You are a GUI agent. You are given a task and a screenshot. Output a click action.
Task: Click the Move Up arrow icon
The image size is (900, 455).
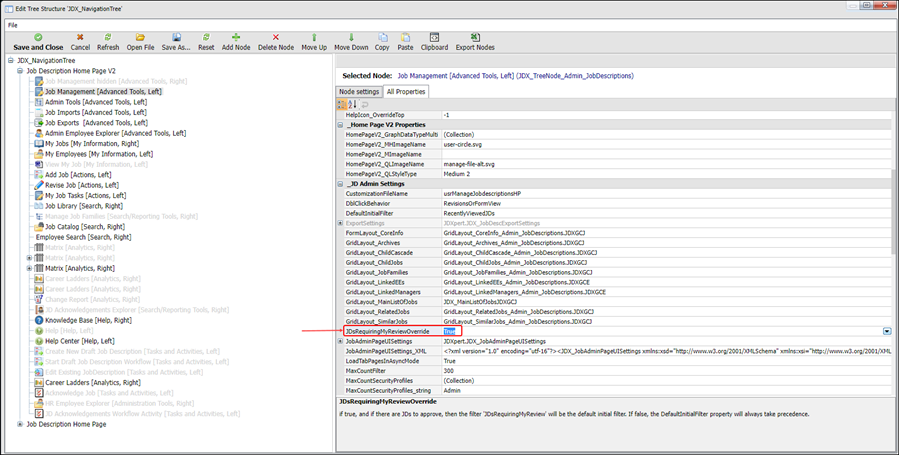(314, 37)
